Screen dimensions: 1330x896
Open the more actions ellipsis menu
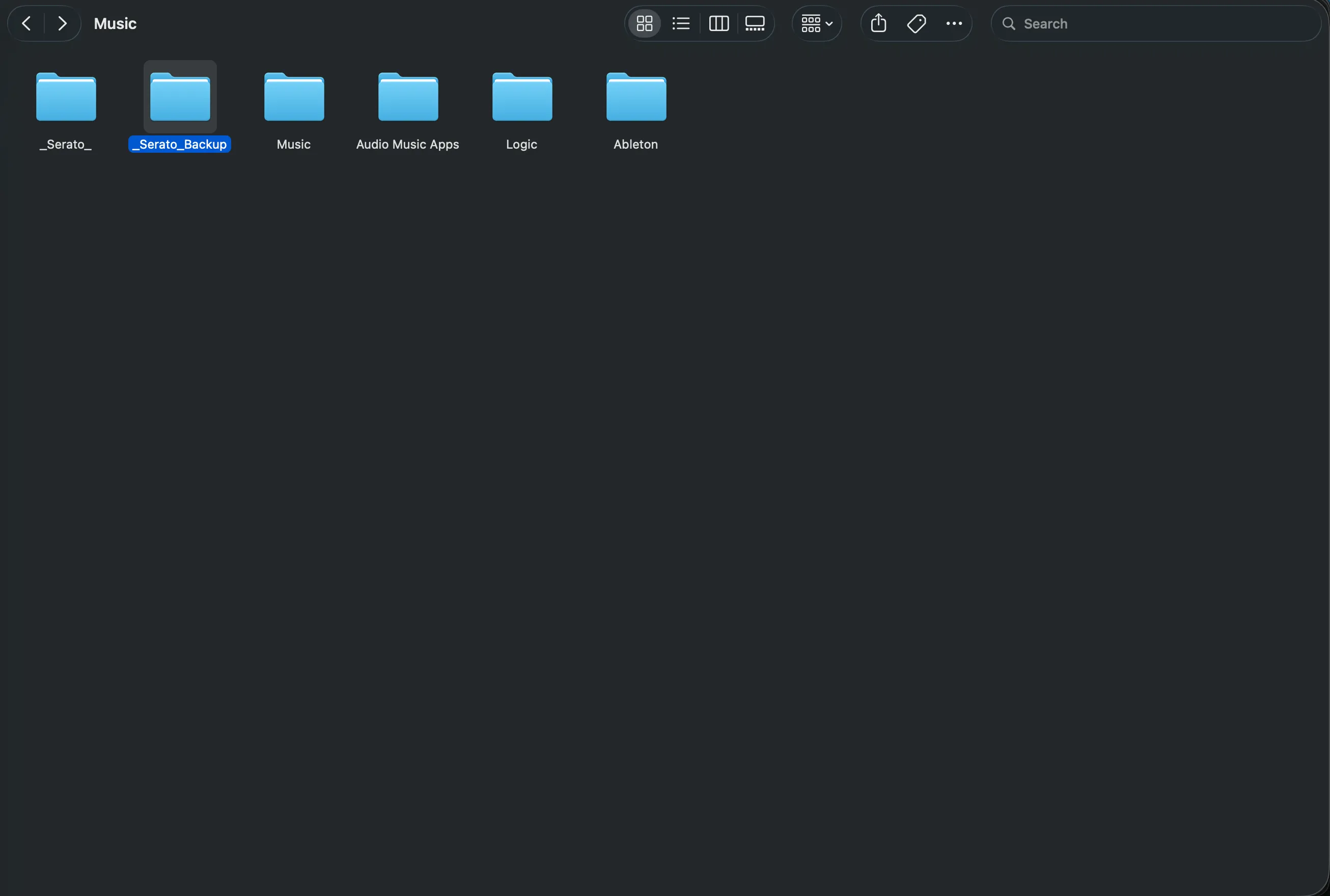pos(954,23)
